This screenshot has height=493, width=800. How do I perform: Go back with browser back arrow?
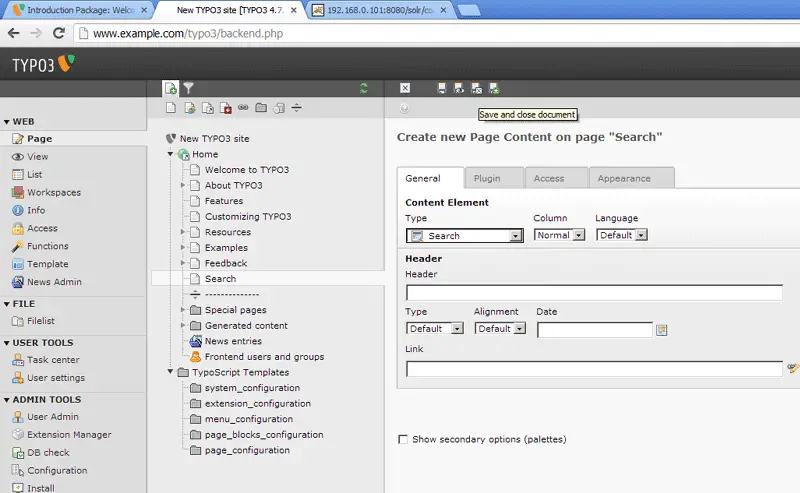[x=14, y=33]
